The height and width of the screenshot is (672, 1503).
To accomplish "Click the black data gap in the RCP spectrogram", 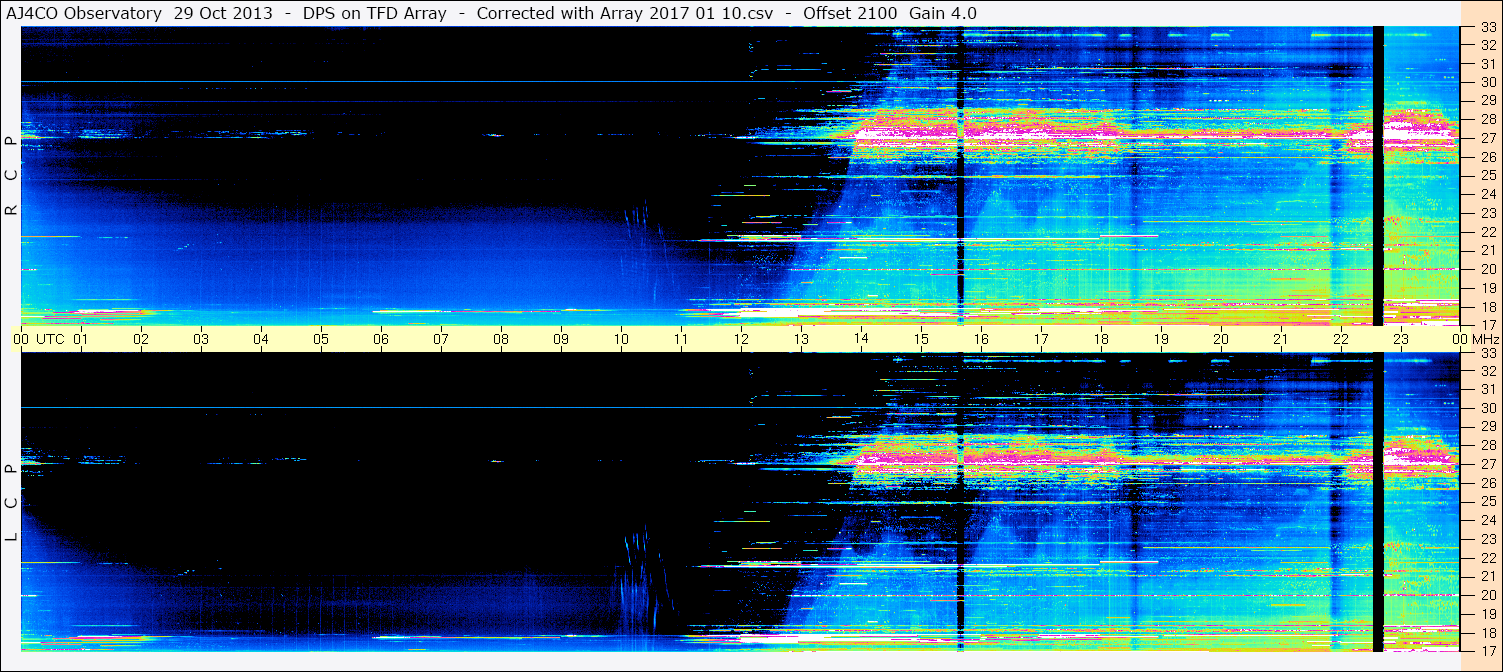I will (x=1378, y=176).
